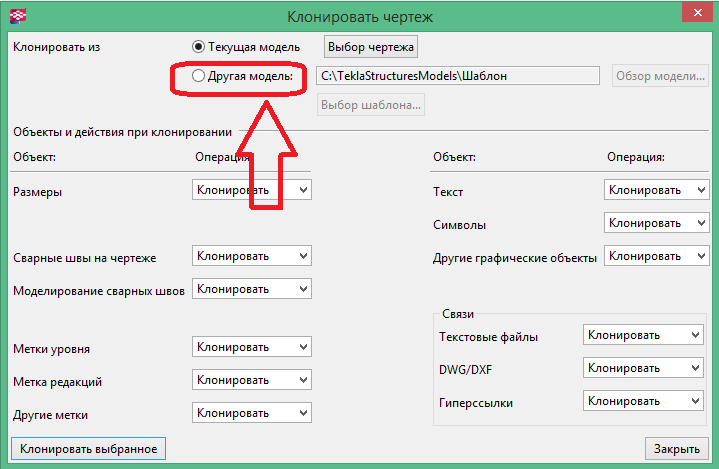Click the Выбор чертежа button
Image resolution: width=719 pixels, height=469 pixels.
[371, 47]
